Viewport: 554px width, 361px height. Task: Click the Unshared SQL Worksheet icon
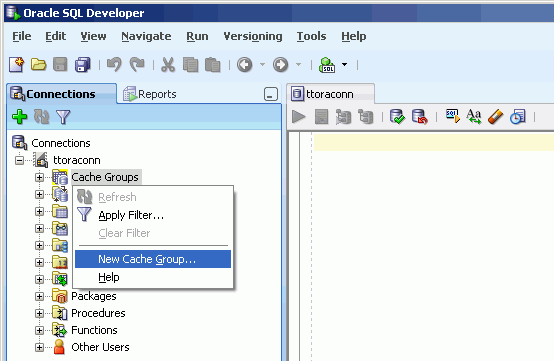pos(453,116)
